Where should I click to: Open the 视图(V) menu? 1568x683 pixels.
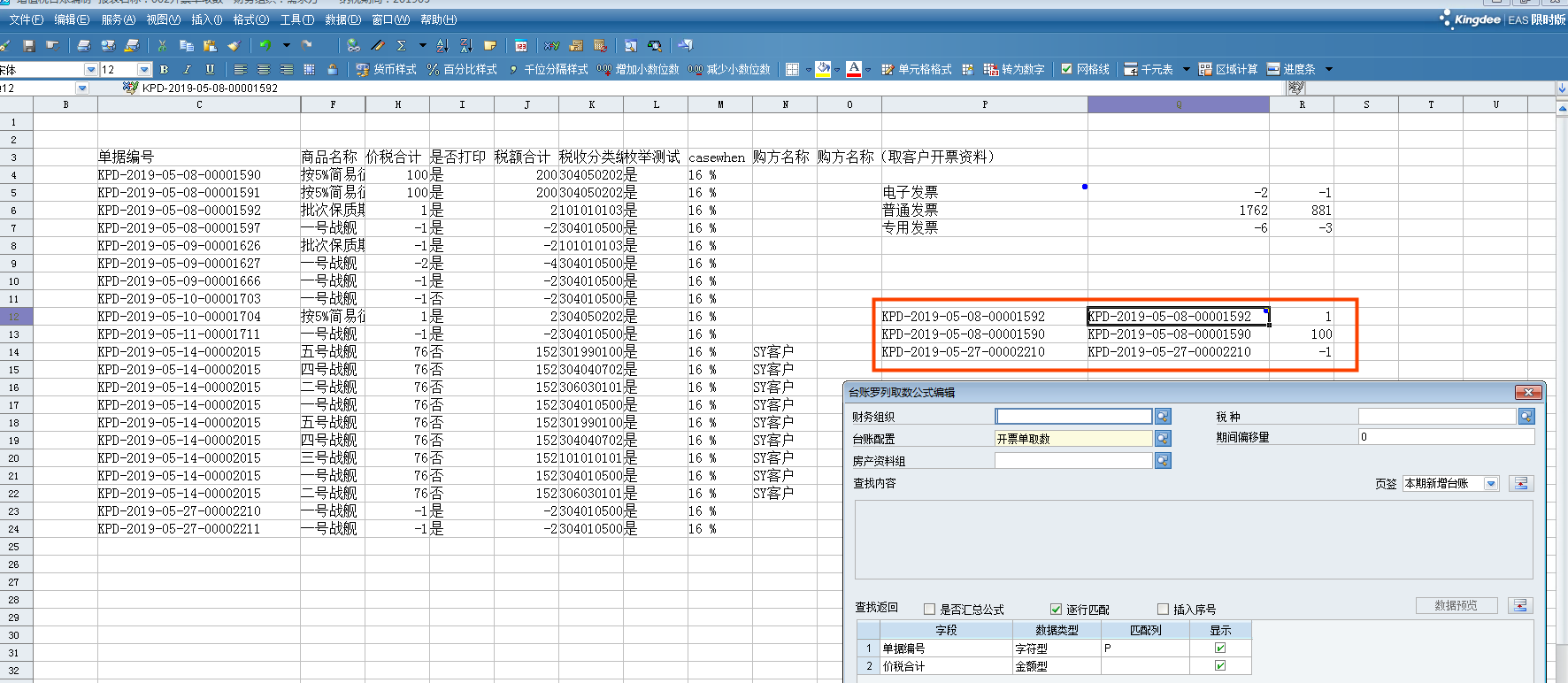(163, 19)
